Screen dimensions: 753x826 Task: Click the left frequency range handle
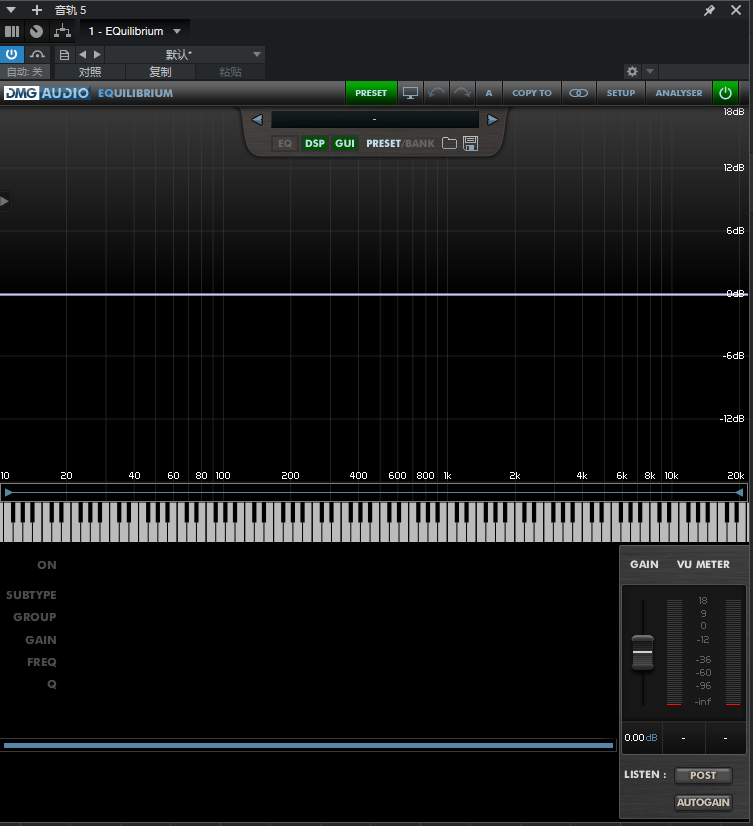pos(8,493)
